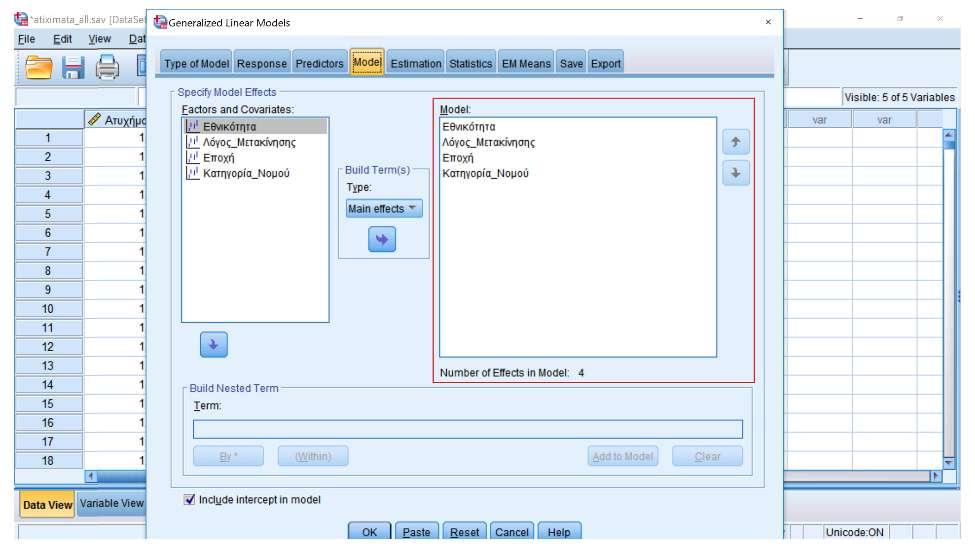Select row 18 header in data editor
This screenshot has width=975, height=550.
pyautogui.click(x=48, y=461)
